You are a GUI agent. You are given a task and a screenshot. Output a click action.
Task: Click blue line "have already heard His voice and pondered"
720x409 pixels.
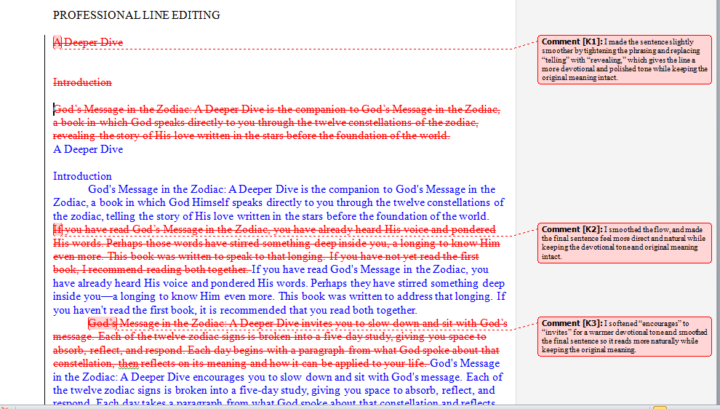[279, 283]
